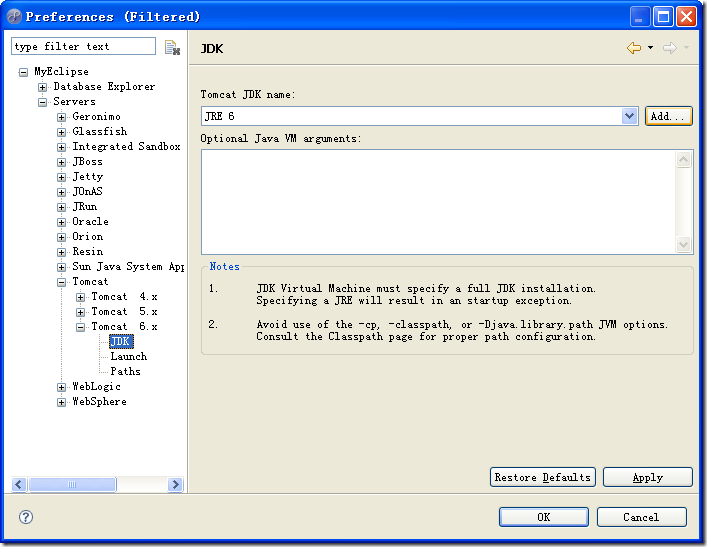The height and width of the screenshot is (547, 707).
Task: Select the Launch tree item
Action: 129,356
